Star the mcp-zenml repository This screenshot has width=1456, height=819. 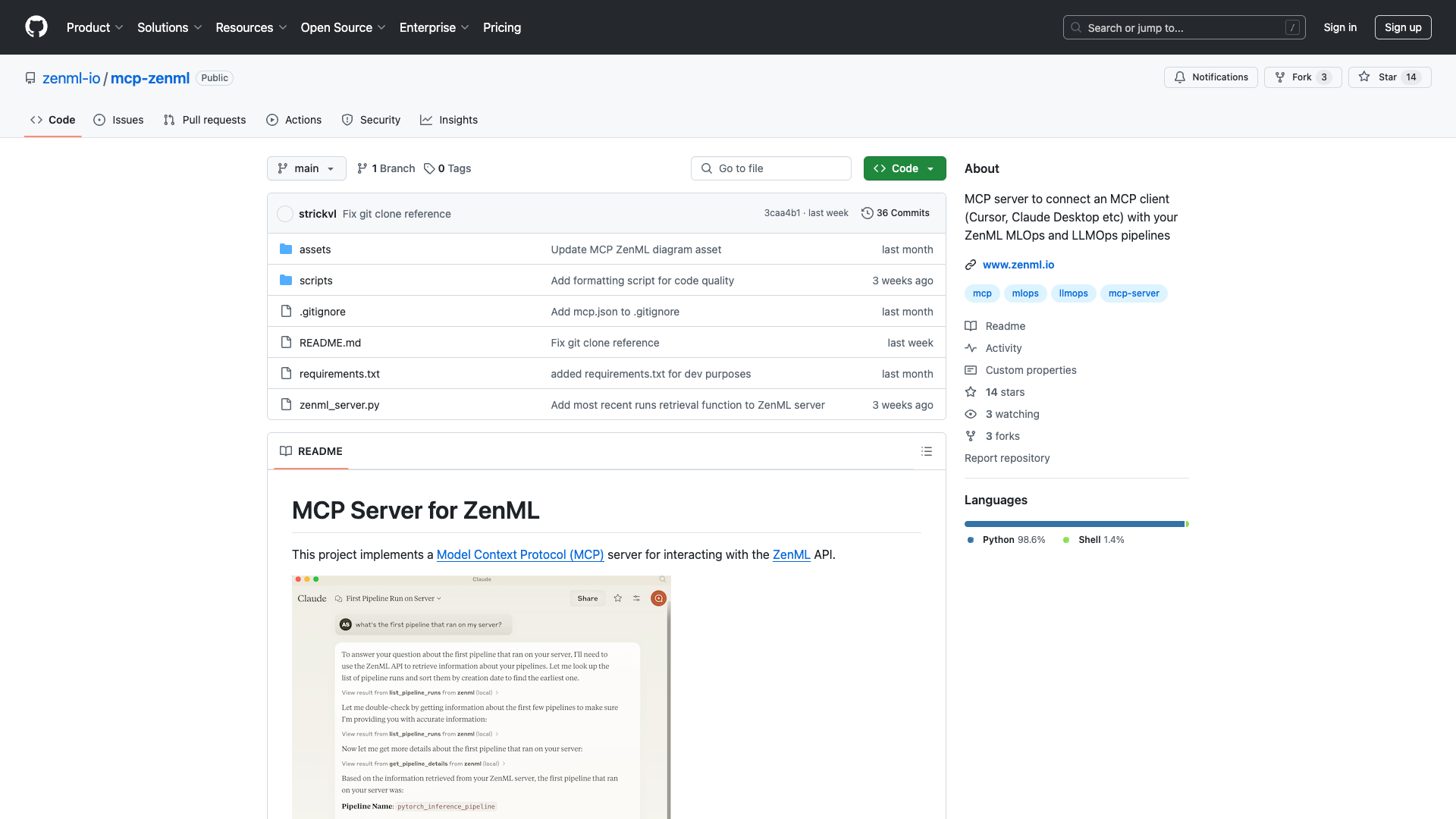(1389, 77)
